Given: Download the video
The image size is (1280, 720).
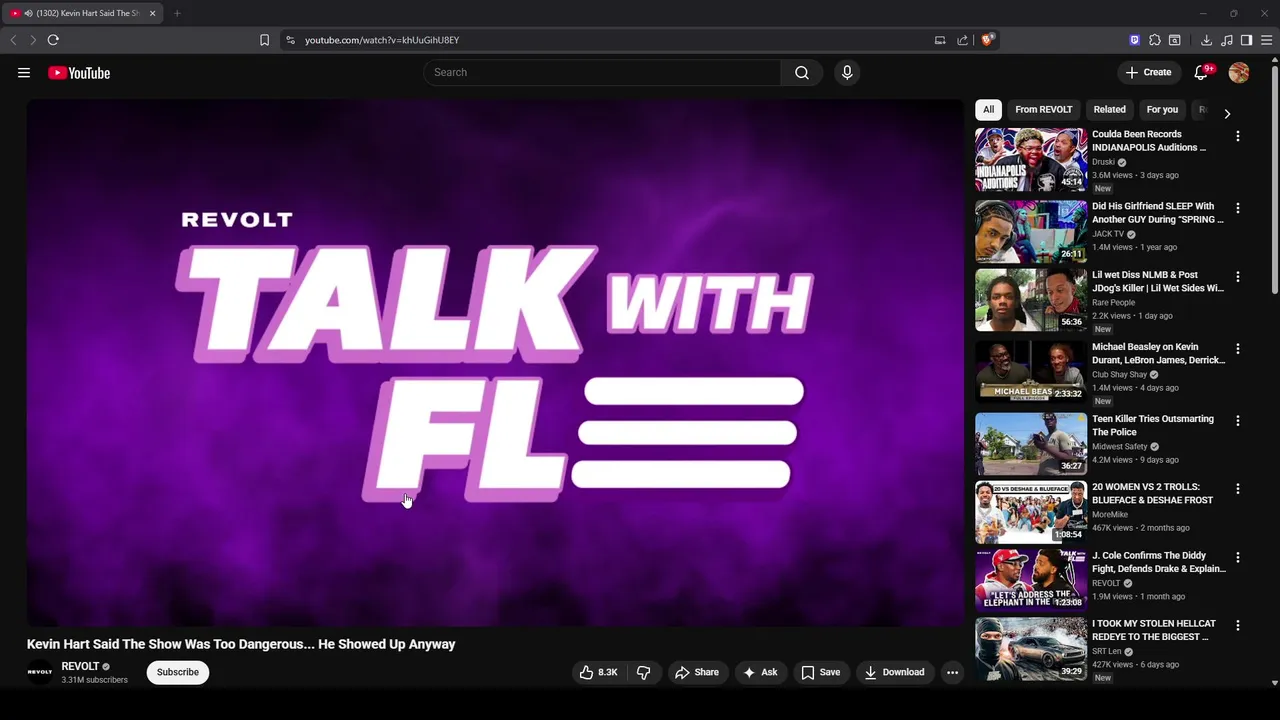Looking at the screenshot, I should pyautogui.click(x=895, y=672).
